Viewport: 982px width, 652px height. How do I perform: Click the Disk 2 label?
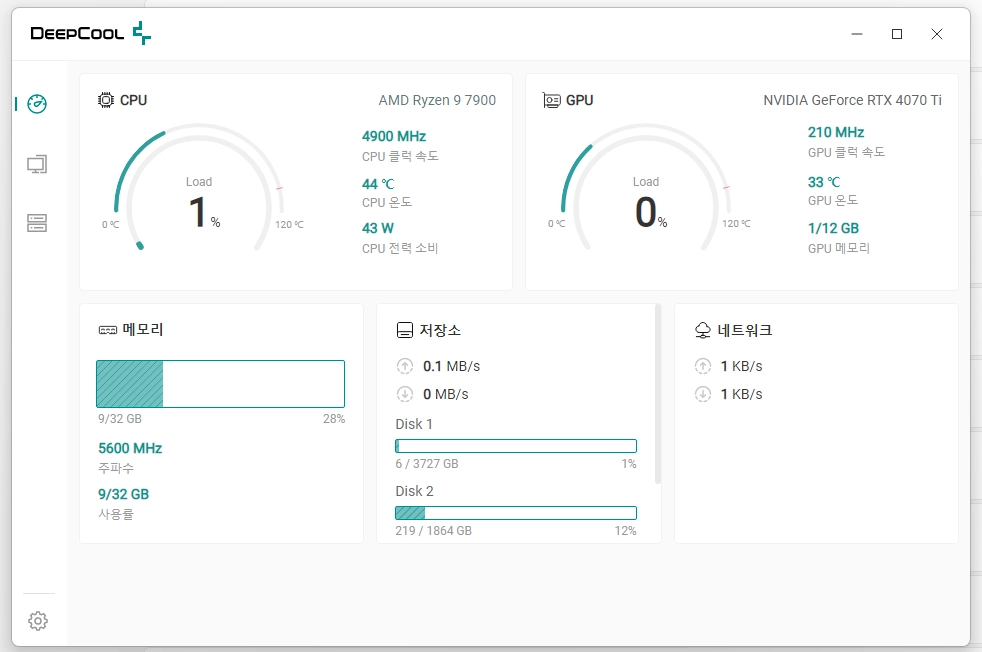click(x=415, y=491)
